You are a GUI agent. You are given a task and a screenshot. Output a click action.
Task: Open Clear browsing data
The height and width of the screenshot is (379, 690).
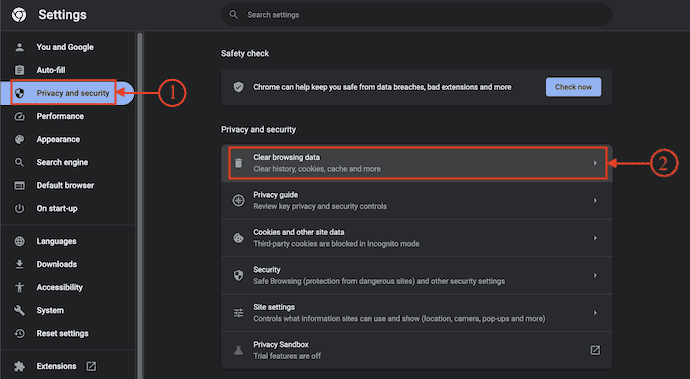[417, 163]
